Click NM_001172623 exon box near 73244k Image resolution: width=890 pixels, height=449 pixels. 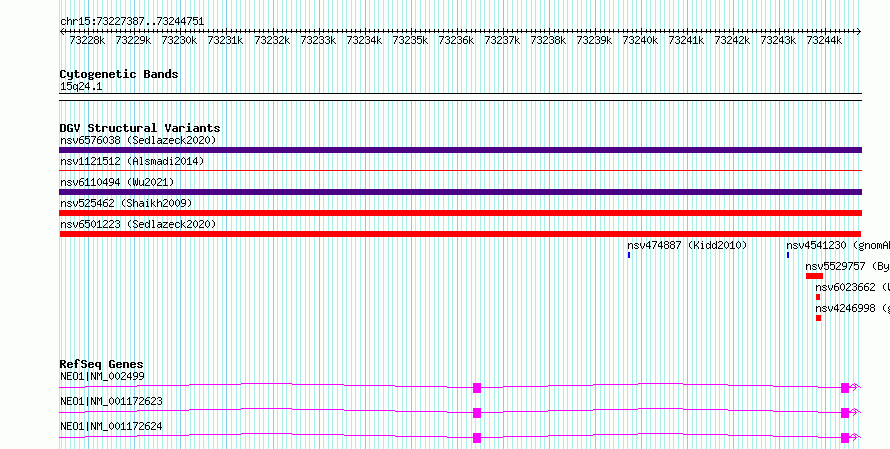point(845,413)
